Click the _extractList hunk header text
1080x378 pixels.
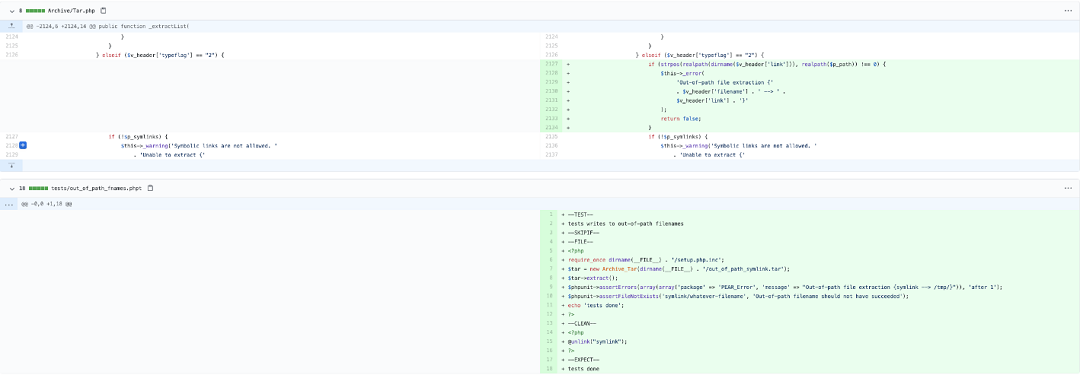tap(107, 26)
